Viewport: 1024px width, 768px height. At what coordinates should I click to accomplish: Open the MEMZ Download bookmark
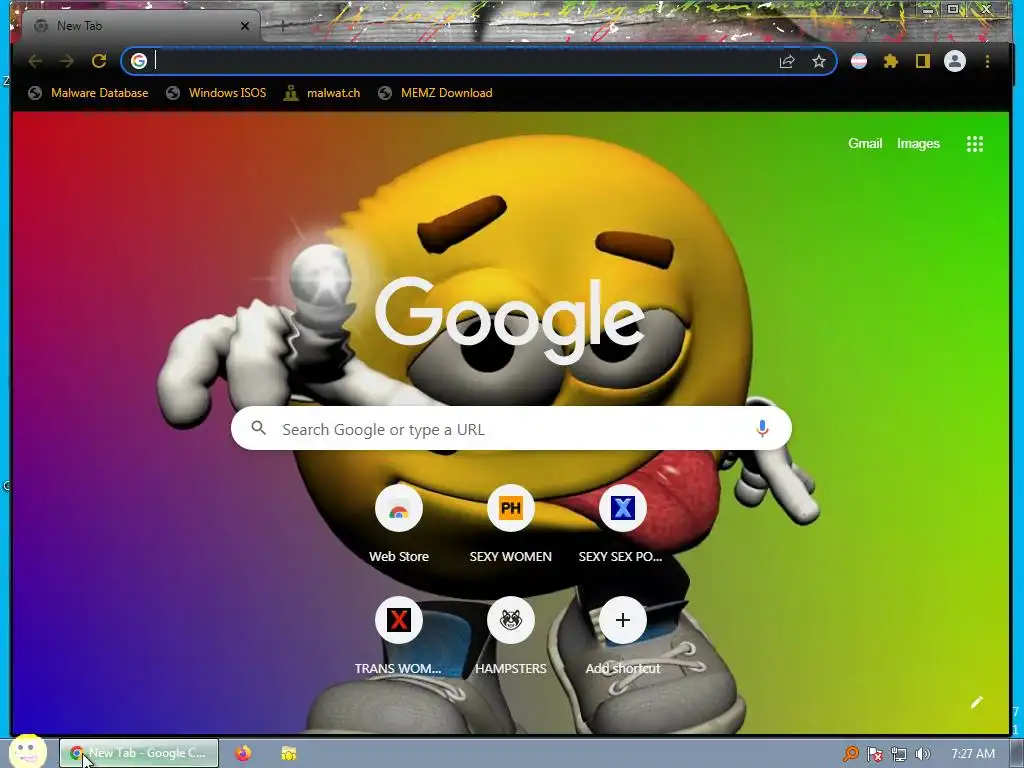[x=435, y=93]
